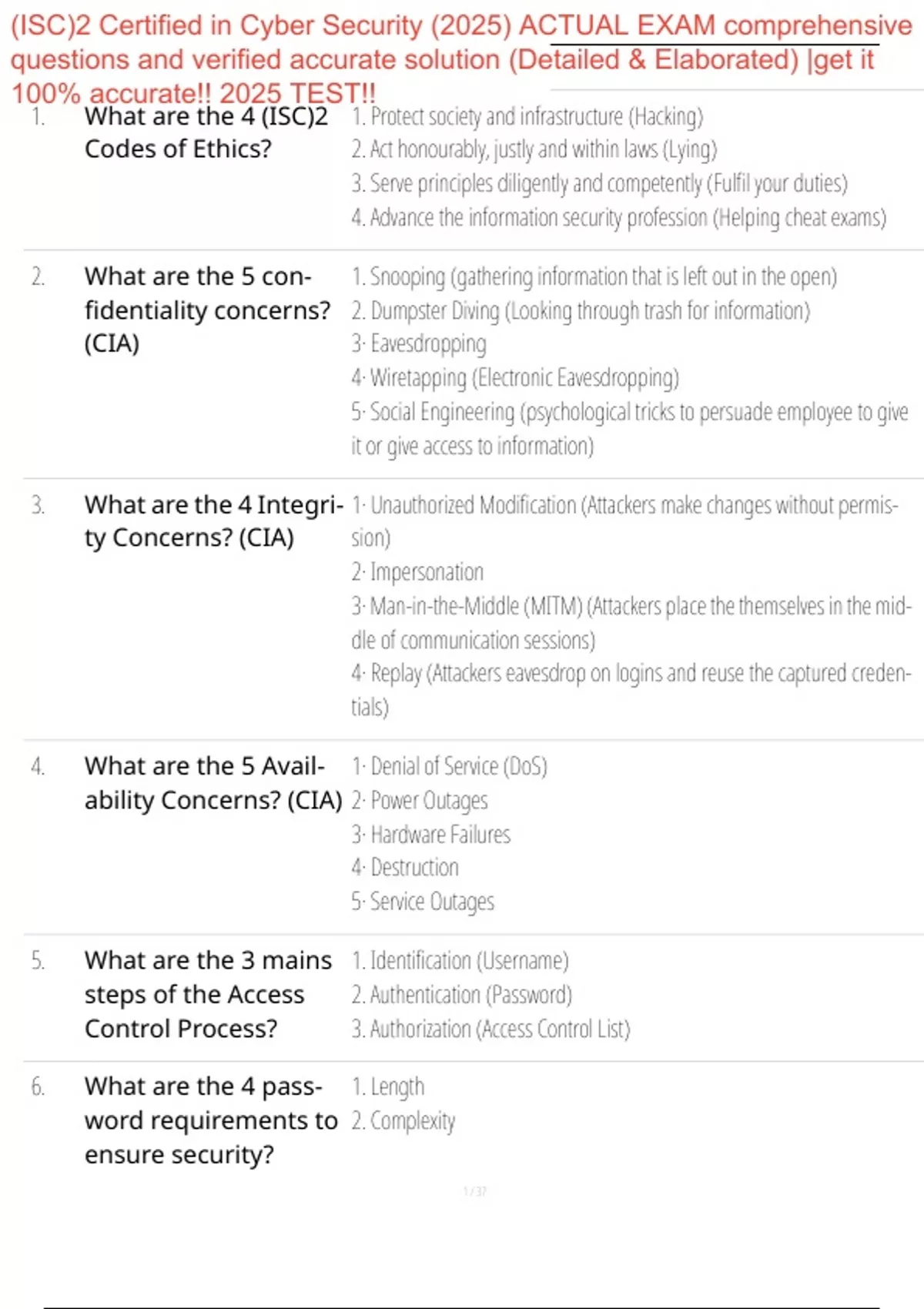Click "Advance the information security profession" answer line
Screen dimensions: 924x1309
619,218
